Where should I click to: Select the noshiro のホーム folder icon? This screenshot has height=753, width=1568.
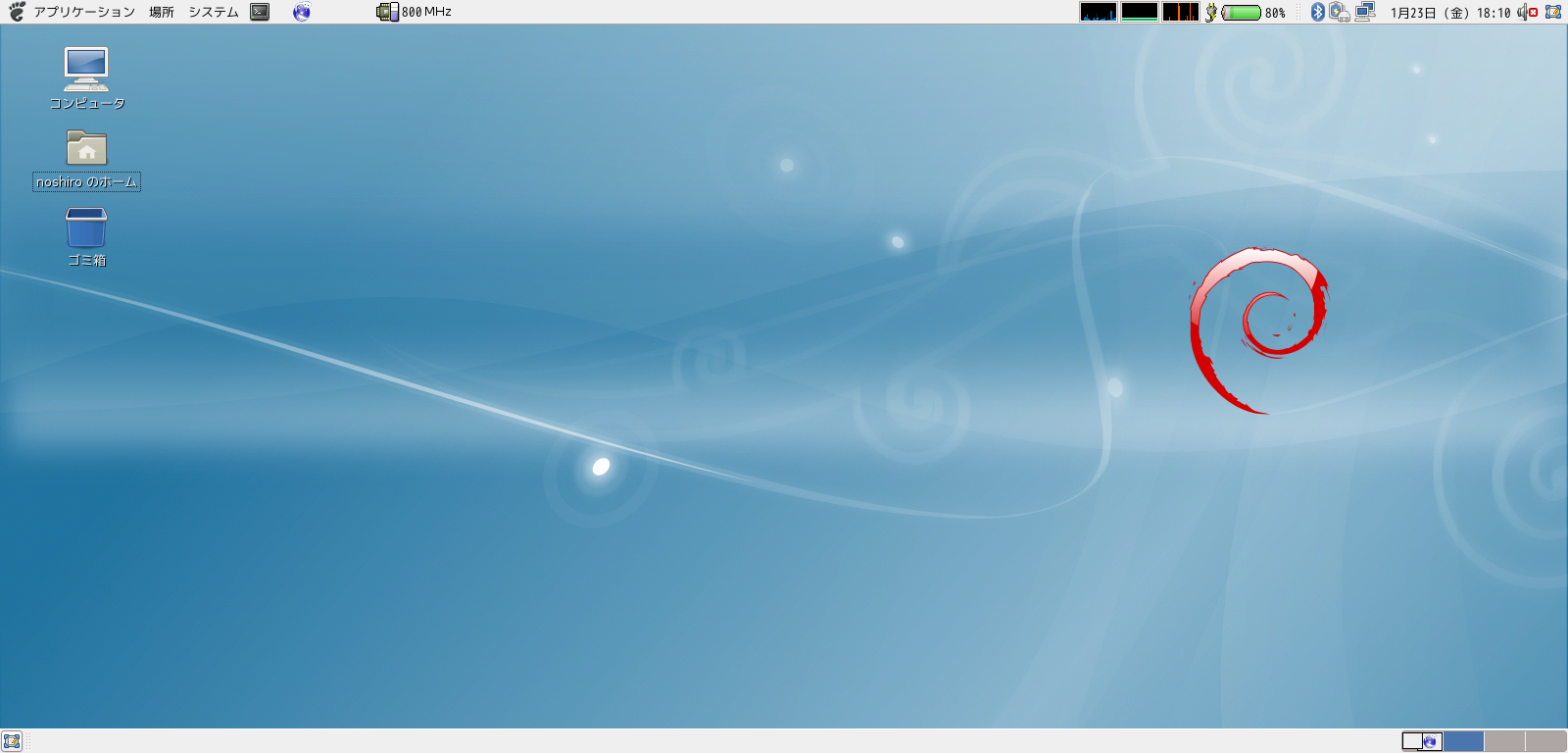pyautogui.click(x=86, y=160)
